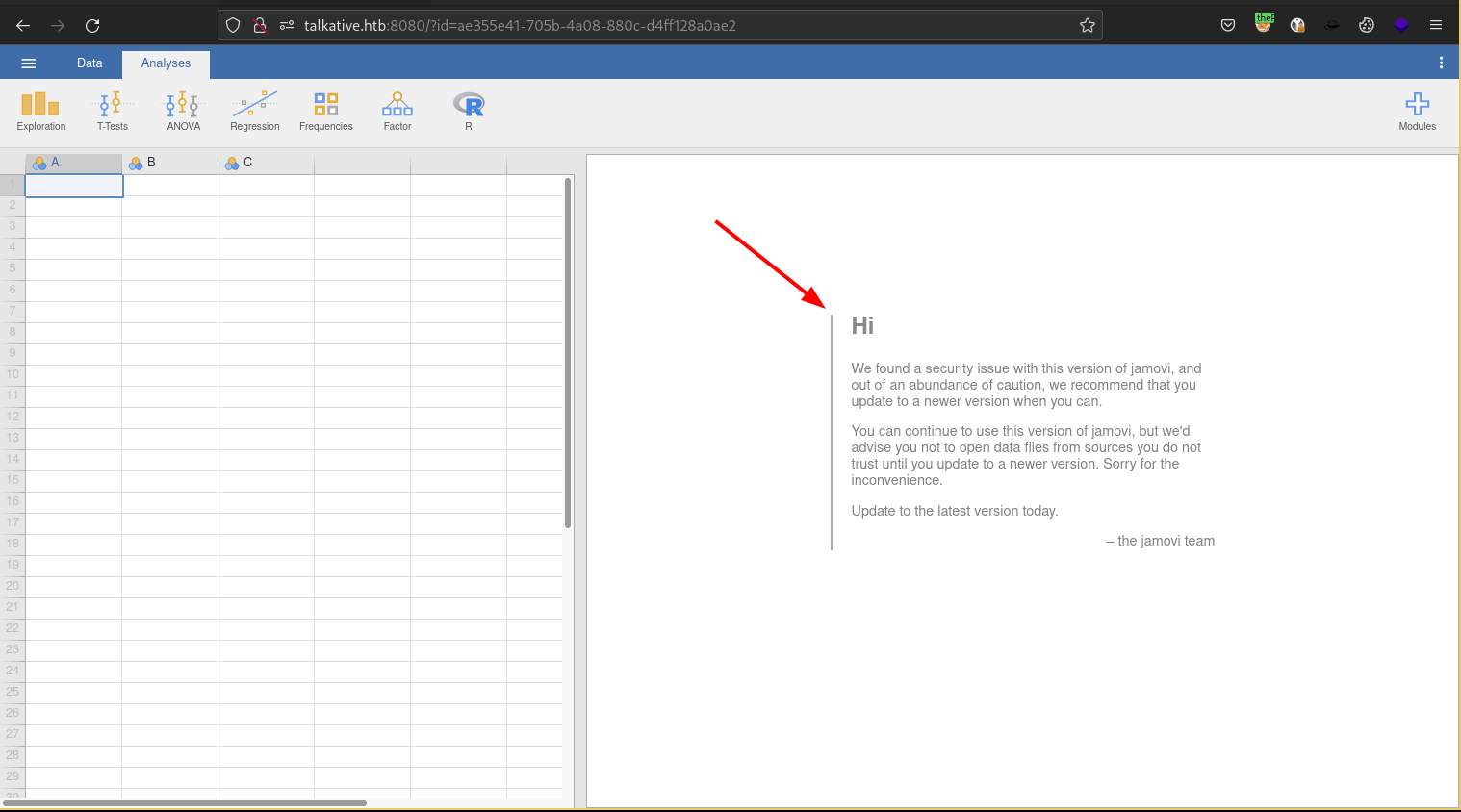Open Firefox application menu
This screenshot has width=1461, height=812.
click(1435, 26)
